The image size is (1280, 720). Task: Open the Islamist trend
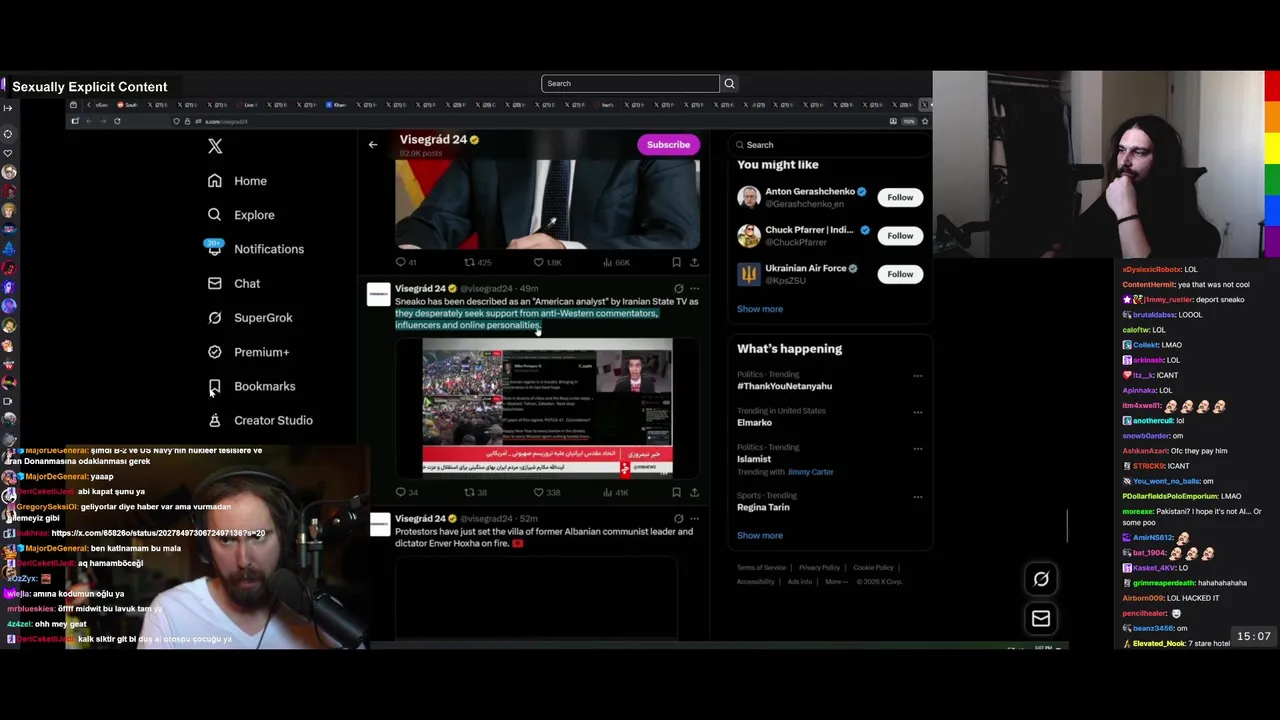[754, 459]
